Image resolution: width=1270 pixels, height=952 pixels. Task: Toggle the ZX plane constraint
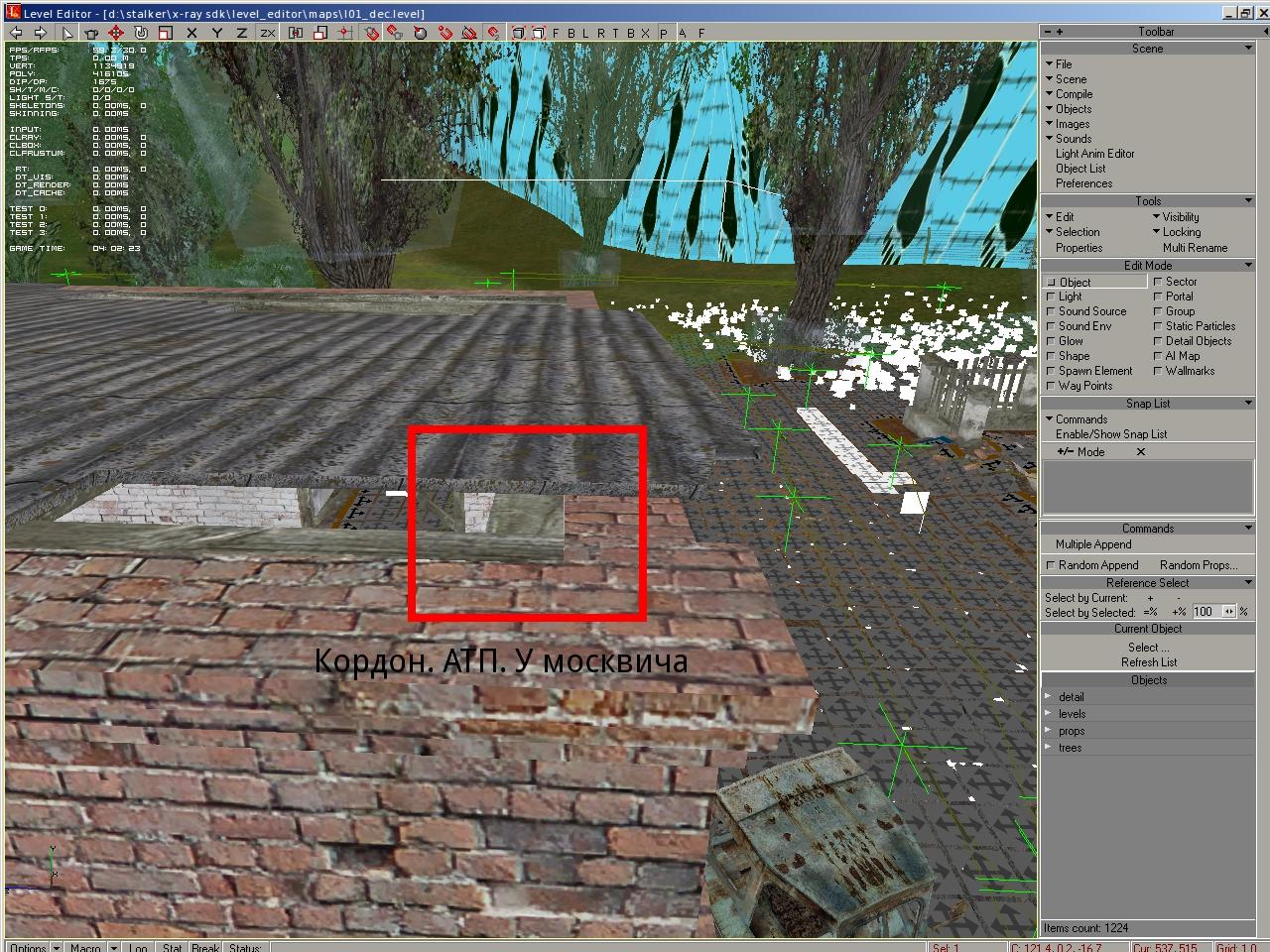pos(268,33)
